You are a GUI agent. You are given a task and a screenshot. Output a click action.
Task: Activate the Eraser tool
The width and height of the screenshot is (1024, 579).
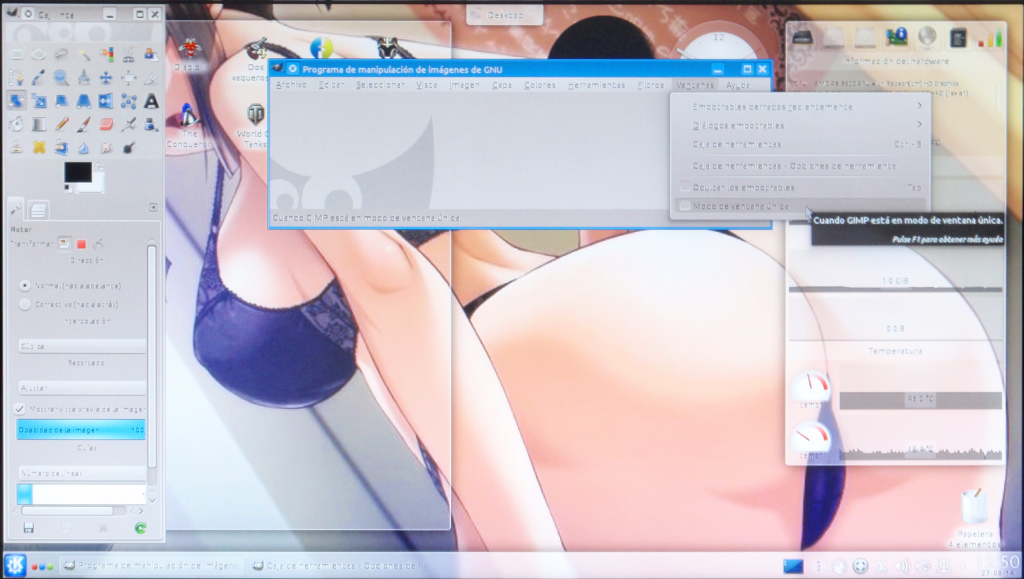(x=106, y=124)
